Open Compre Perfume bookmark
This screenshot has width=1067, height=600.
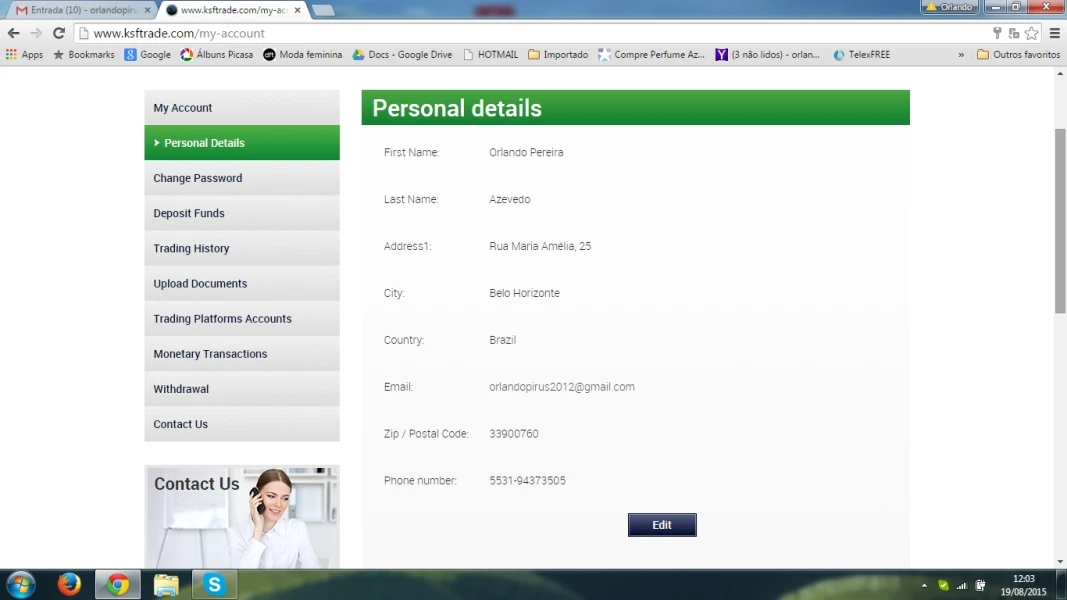pos(651,54)
